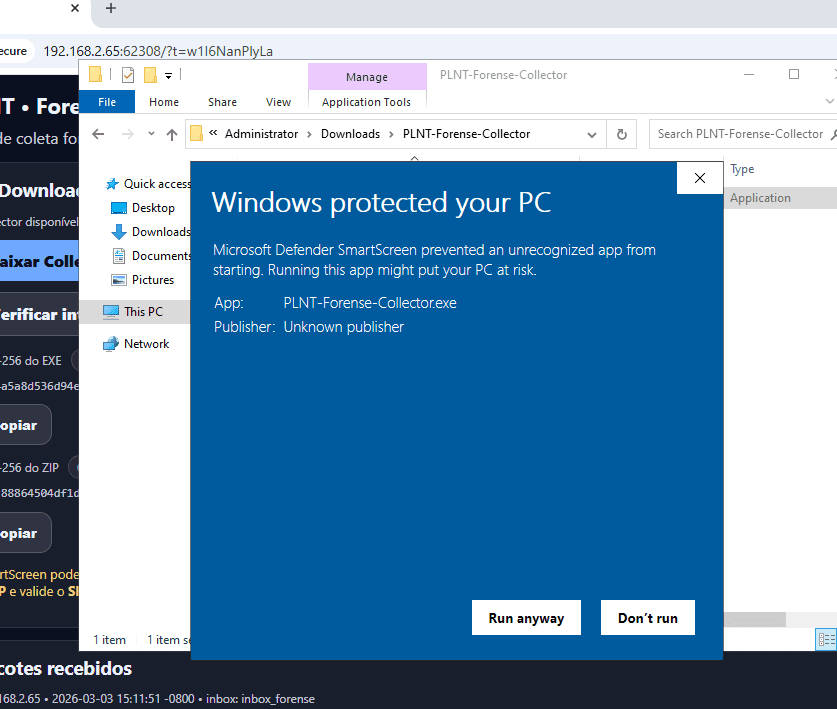Open the View ribbon tab

[278, 102]
